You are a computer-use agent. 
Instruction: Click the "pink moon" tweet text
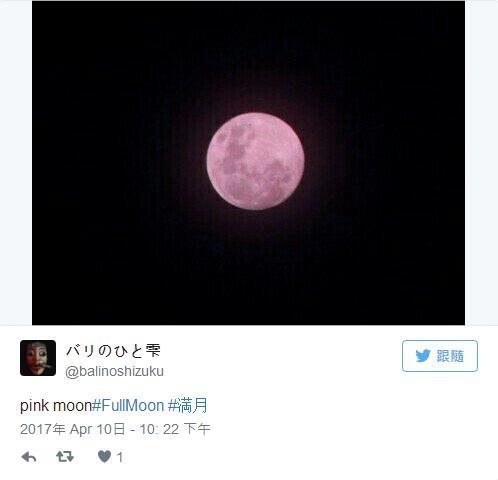tap(56, 406)
